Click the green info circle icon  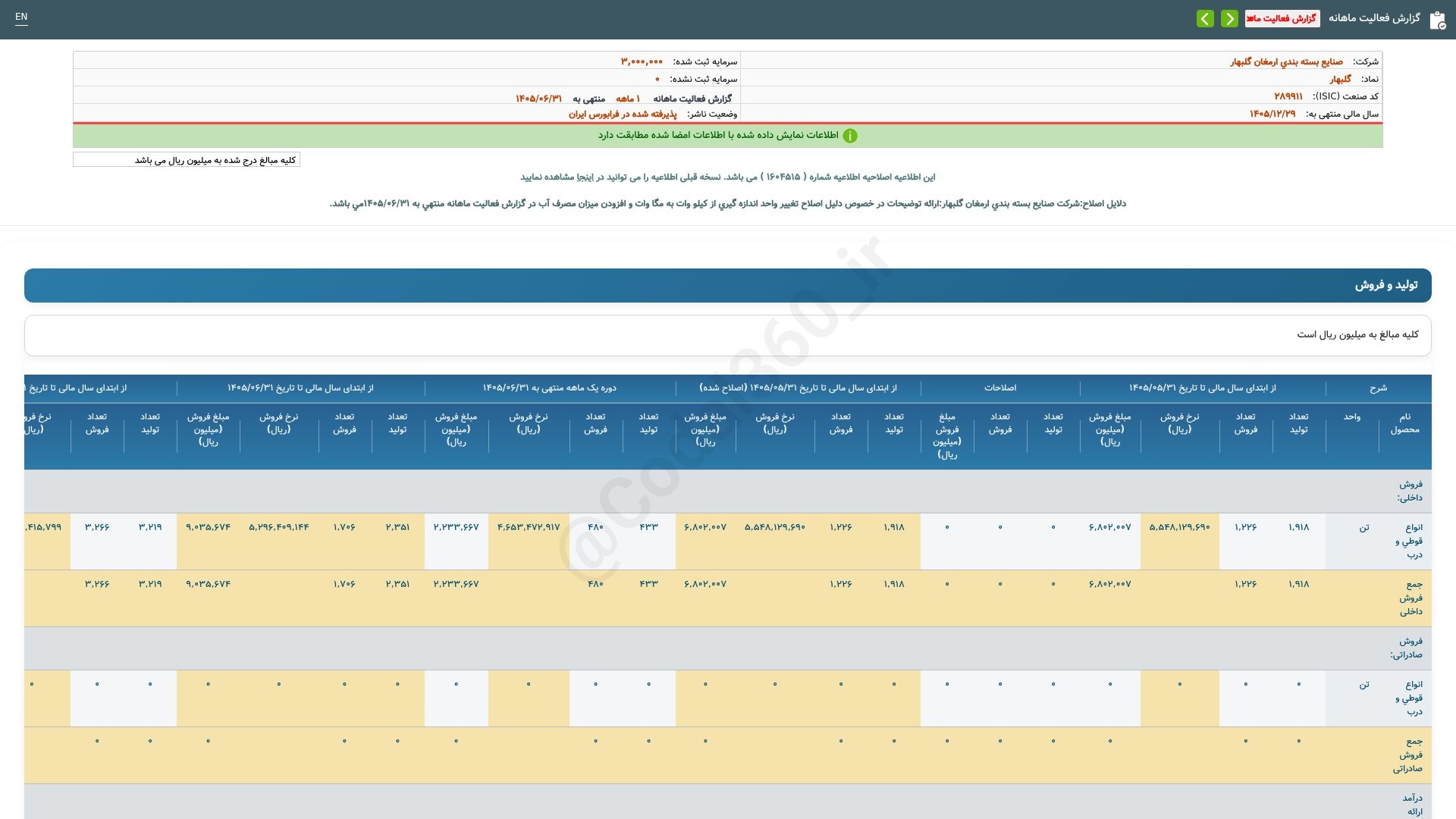(850, 136)
